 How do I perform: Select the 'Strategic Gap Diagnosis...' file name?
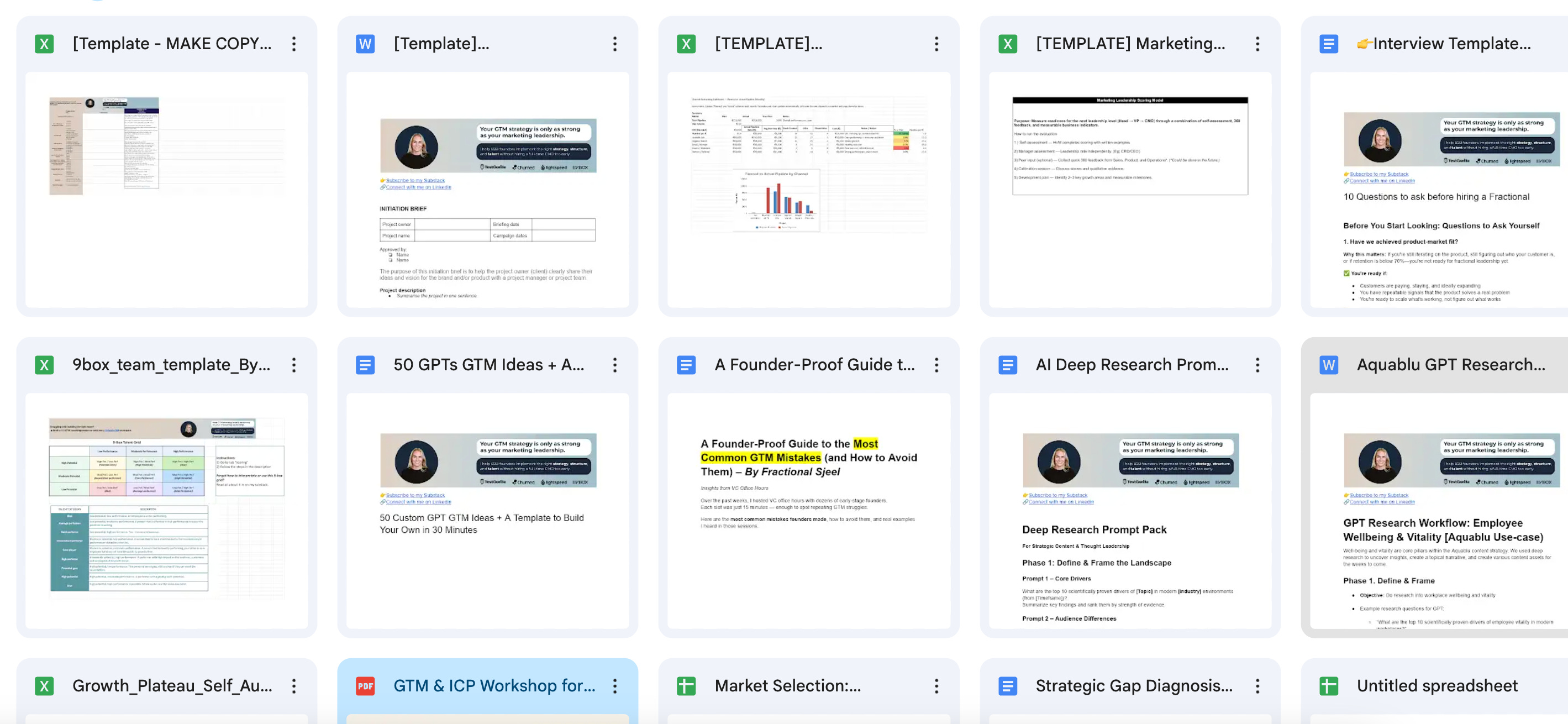click(1134, 686)
